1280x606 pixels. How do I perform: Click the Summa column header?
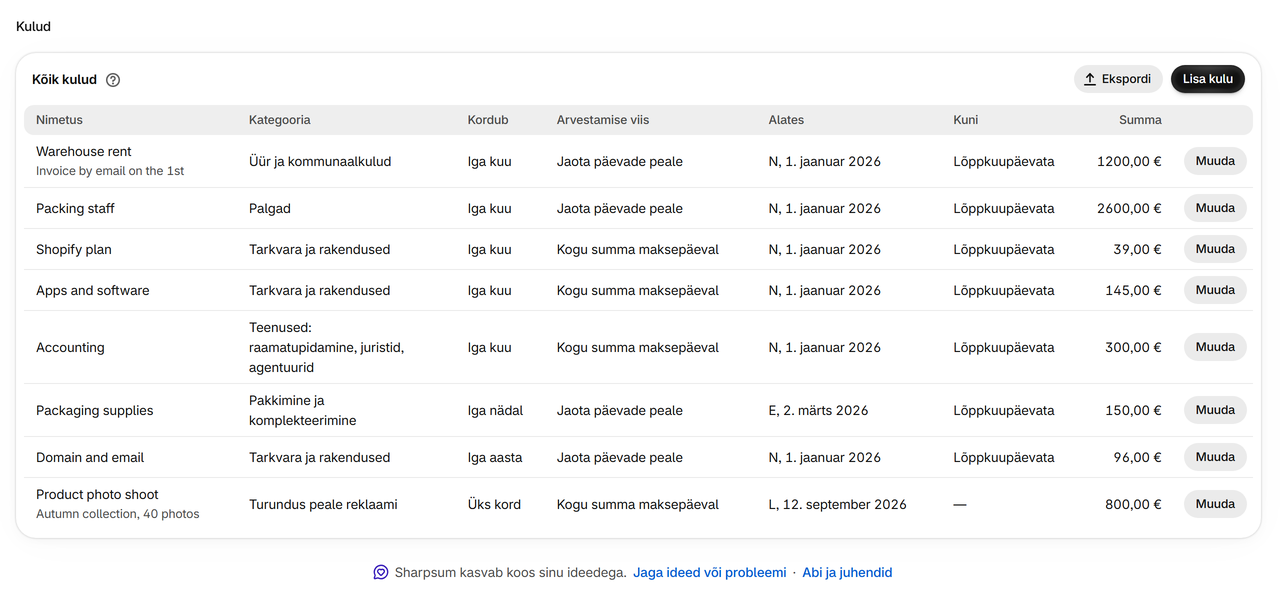[1140, 120]
